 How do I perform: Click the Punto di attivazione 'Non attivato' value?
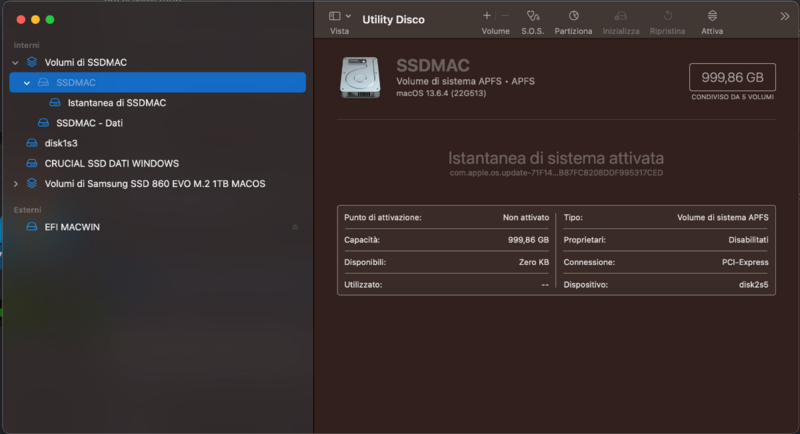(x=526, y=218)
